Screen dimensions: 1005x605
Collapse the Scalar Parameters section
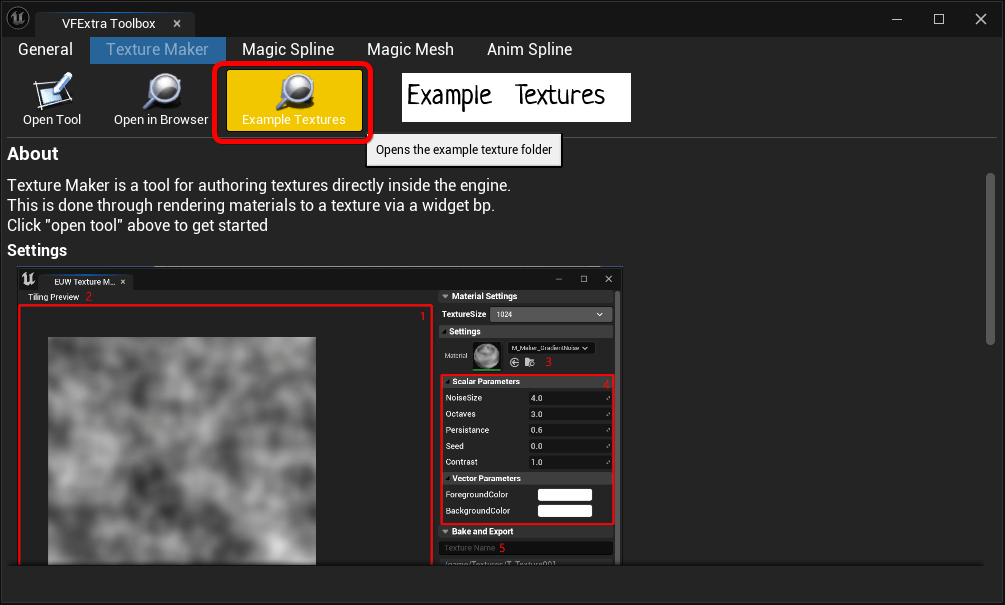[448, 381]
